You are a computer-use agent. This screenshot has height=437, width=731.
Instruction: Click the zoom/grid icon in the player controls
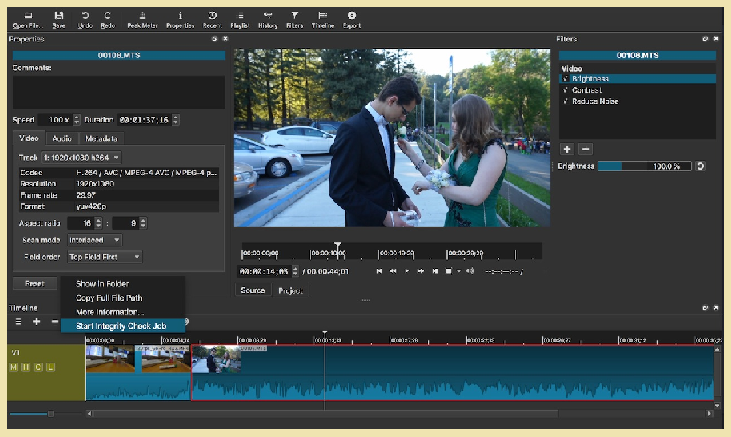click(448, 271)
